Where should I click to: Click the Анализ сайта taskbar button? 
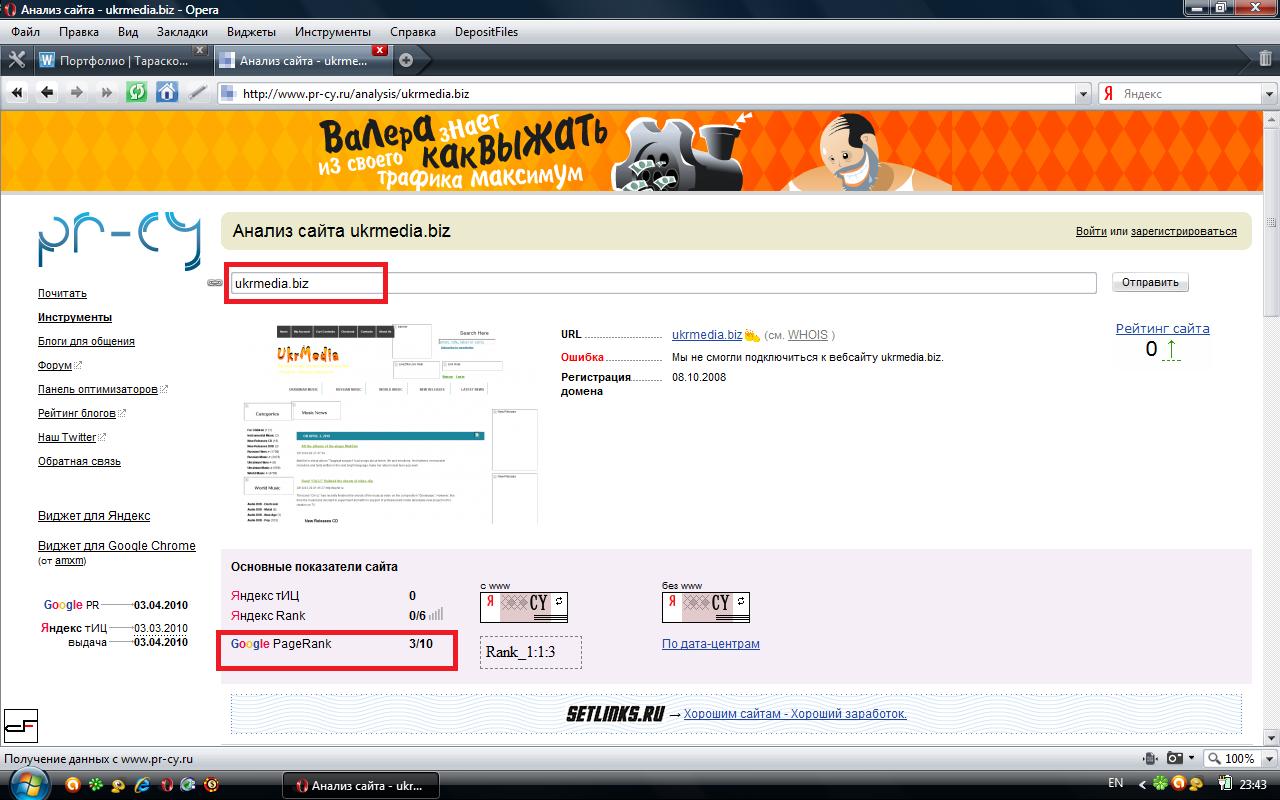(x=361, y=785)
